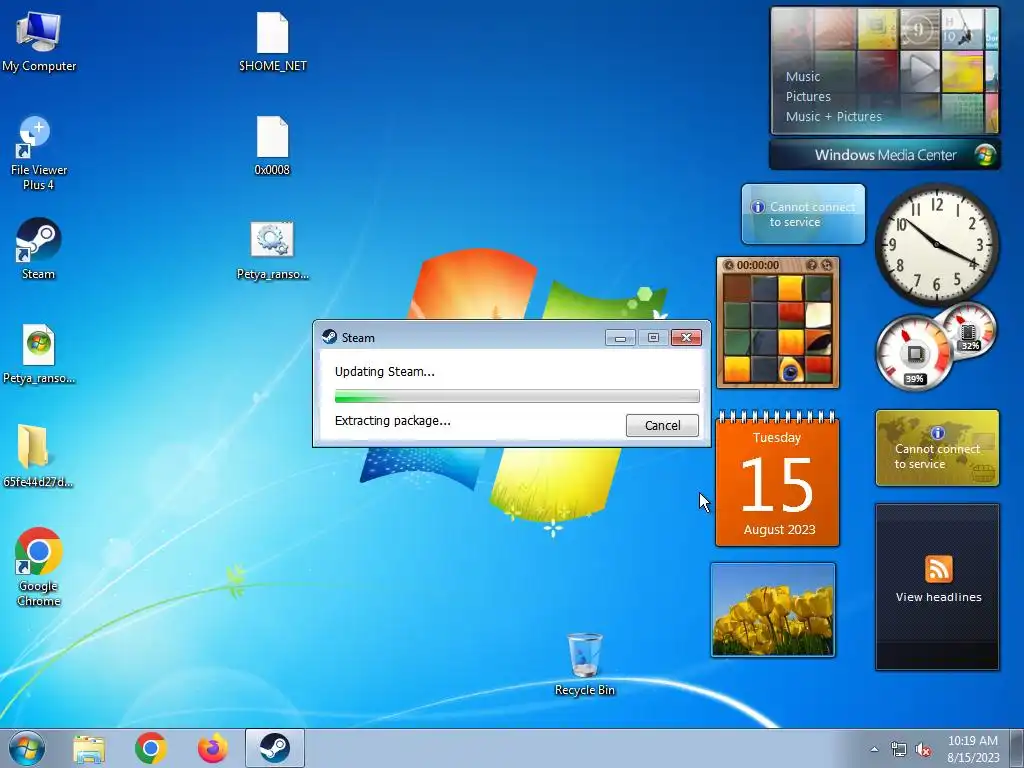1024x768 pixels.
Task: Maximize the Steam update dialog
Action: (x=653, y=338)
